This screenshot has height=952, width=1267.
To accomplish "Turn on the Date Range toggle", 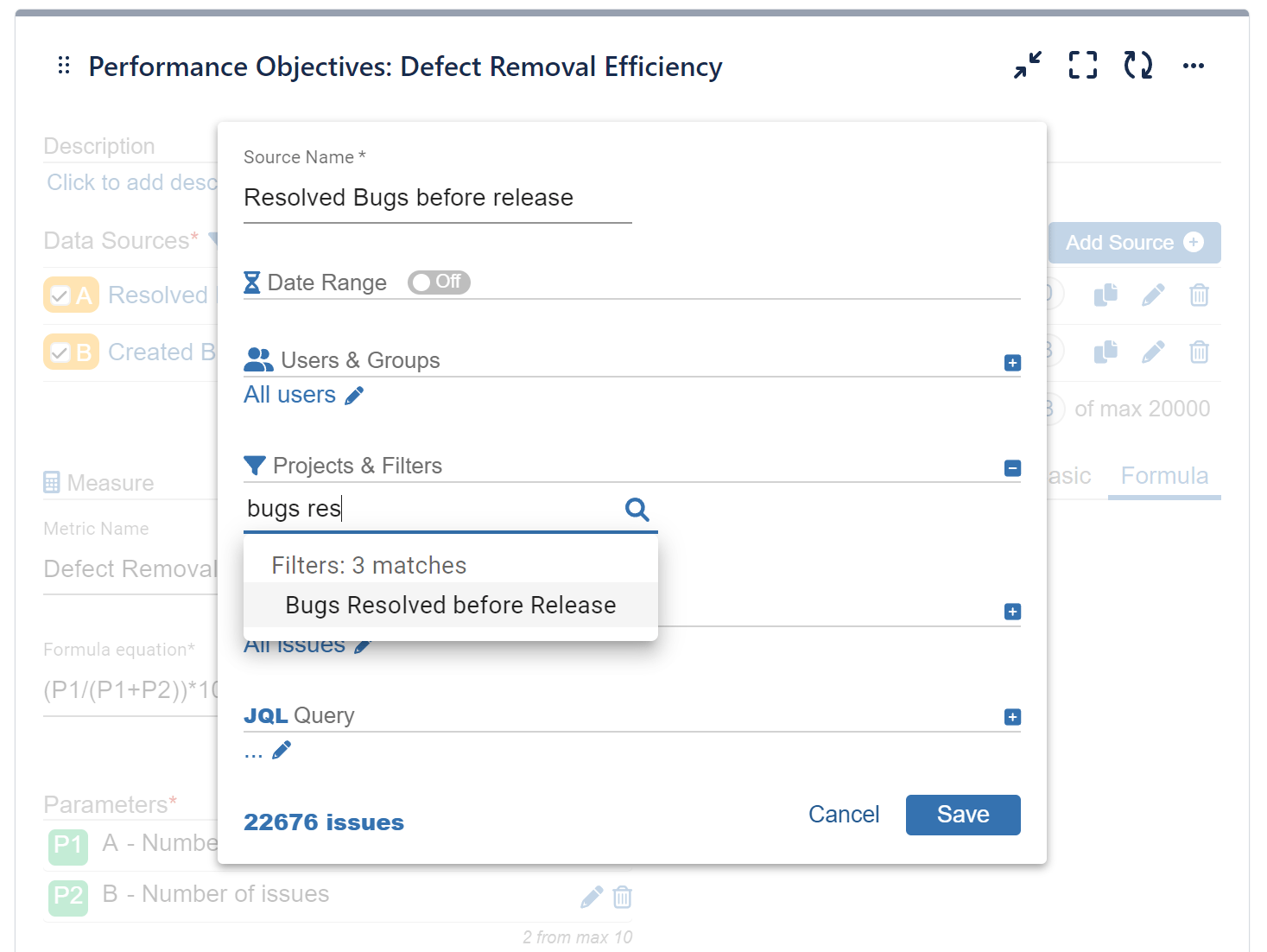I will point(439,282).
